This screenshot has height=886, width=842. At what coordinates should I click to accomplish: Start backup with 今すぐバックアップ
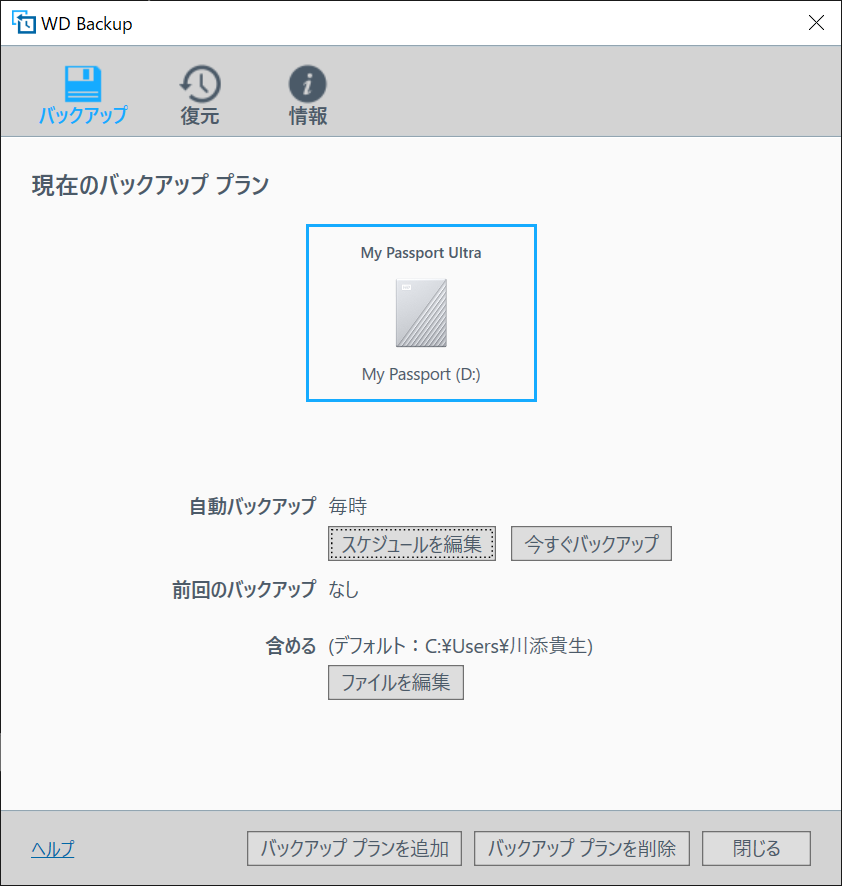pyautogui.click(x=591, y=543)
